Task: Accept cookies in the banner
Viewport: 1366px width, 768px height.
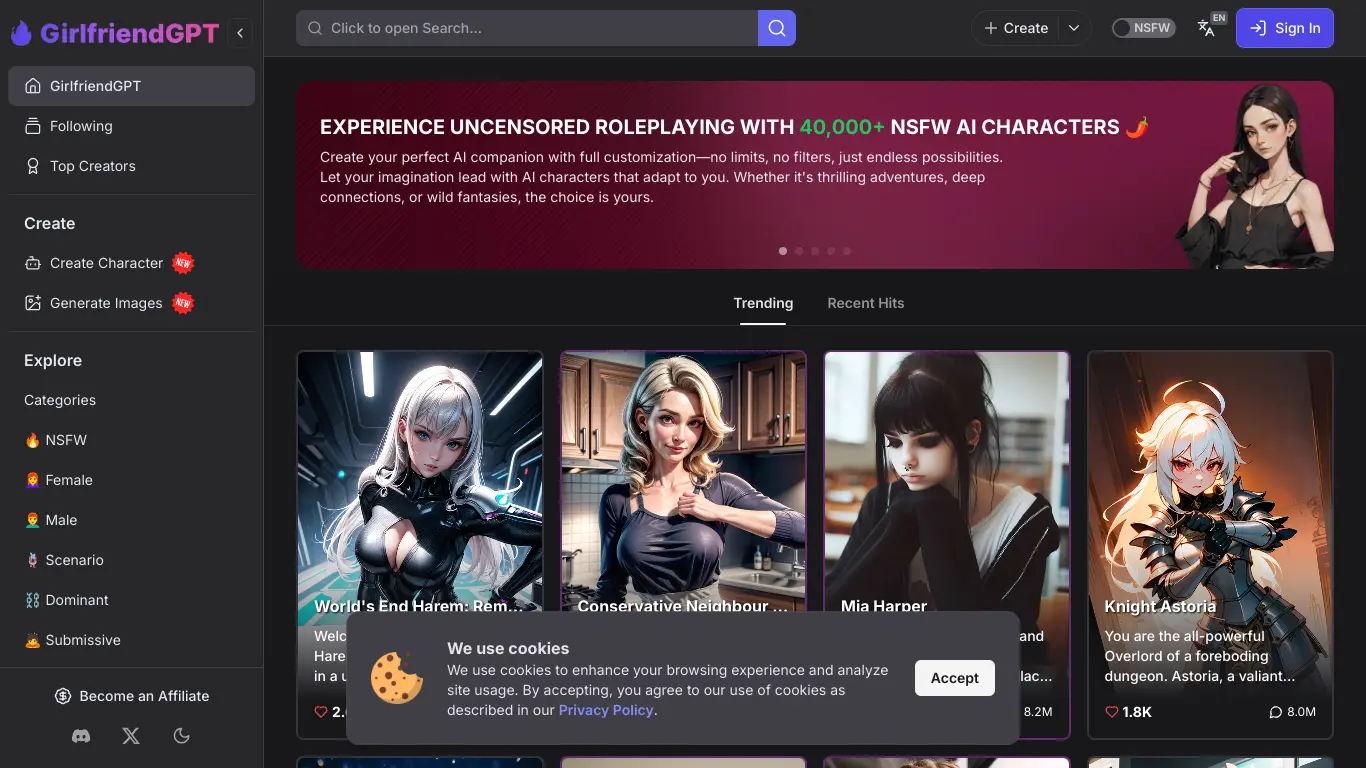Action: point(955,678)
